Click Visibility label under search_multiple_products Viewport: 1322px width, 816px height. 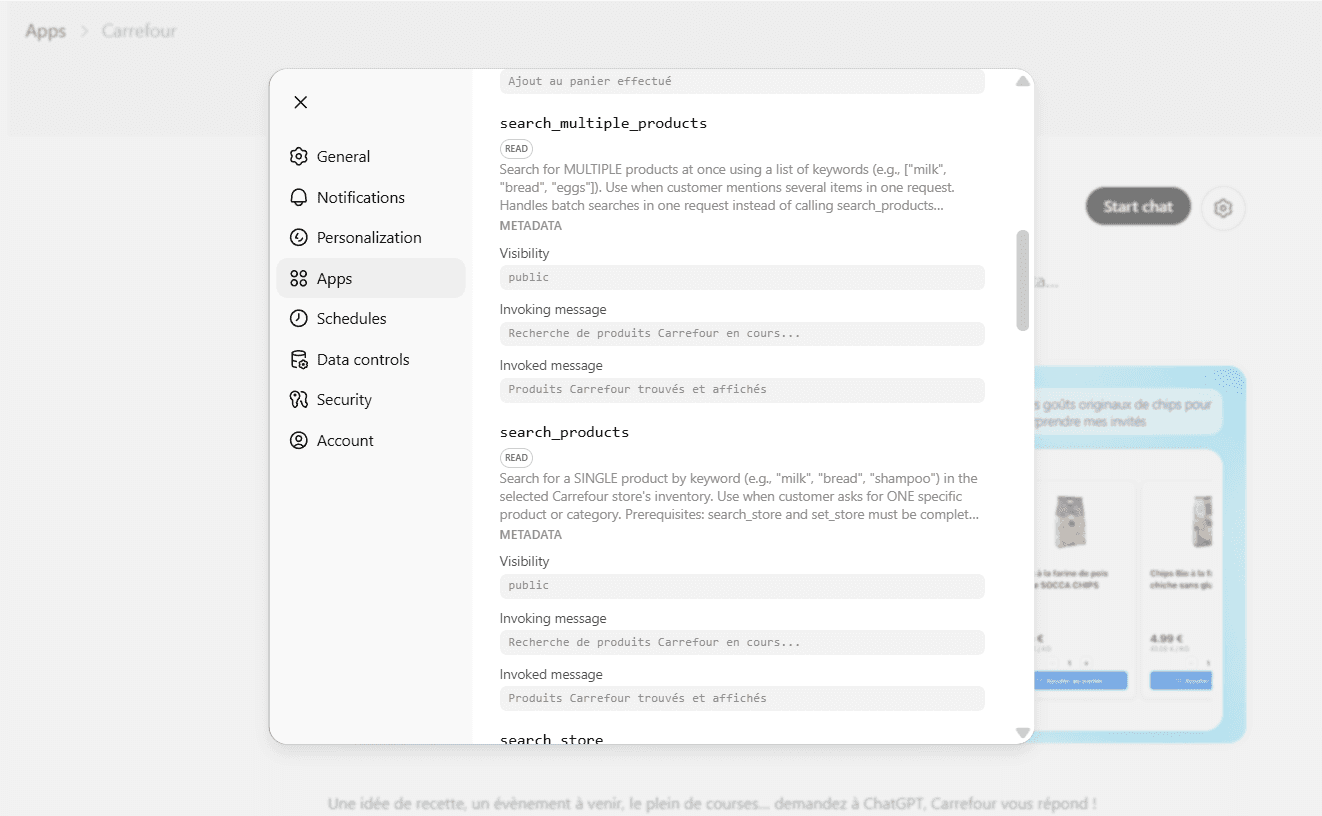[x=525, y=253]
